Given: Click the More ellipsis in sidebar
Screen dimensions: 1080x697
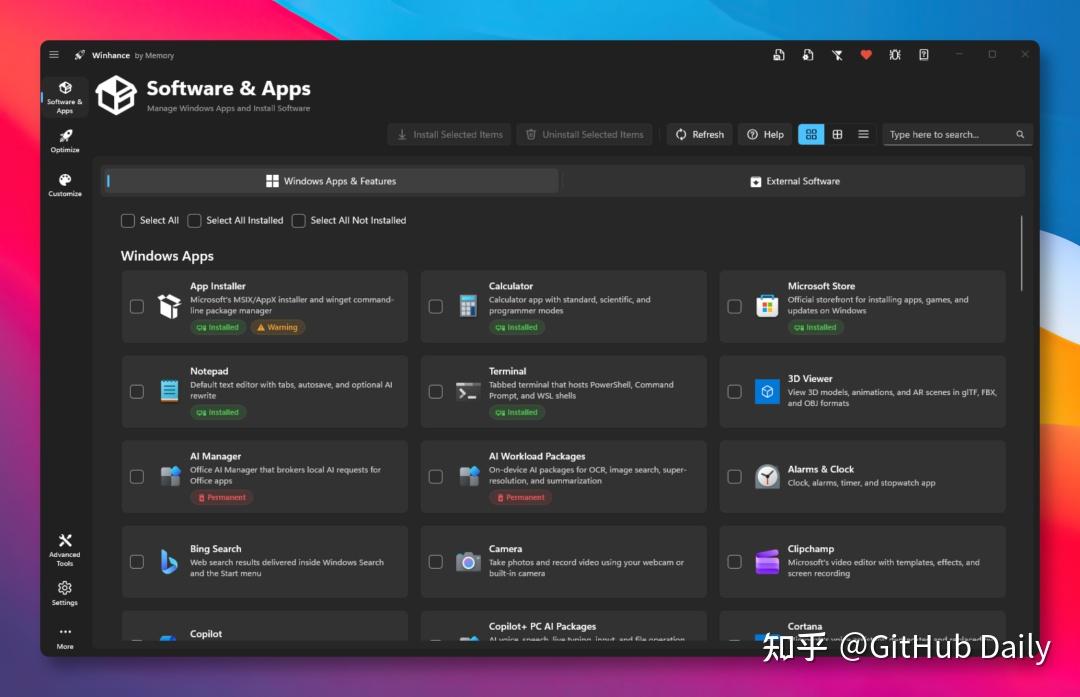Looking at the screenshot, I should (x=65, y=638).
